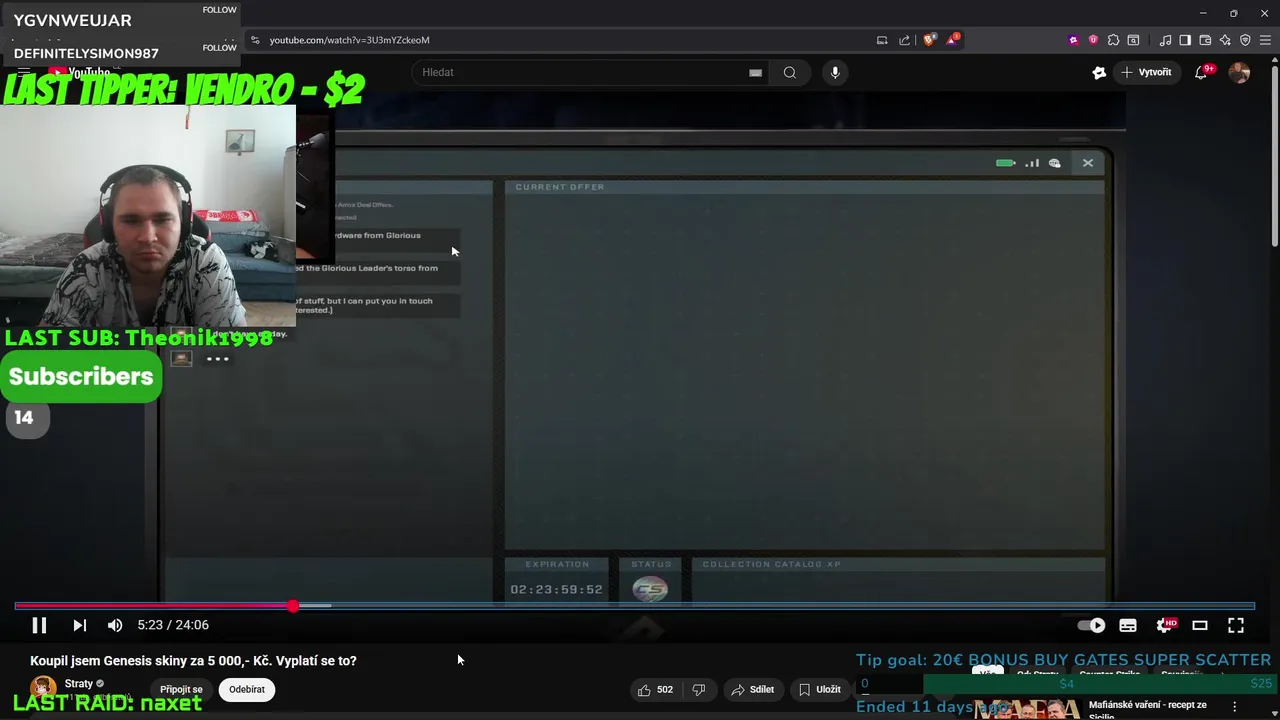The image size is (1280, 720).
Task: Open the Subscribers green widget
Action: tap(81, 376)
